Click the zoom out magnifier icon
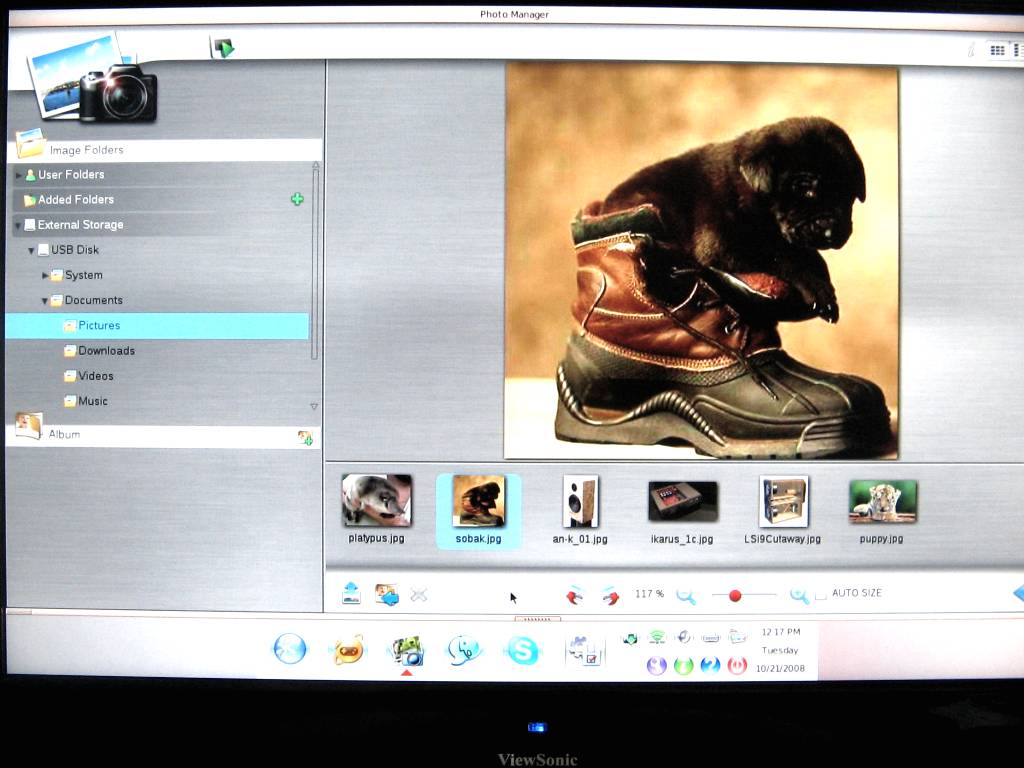The image size is (1024, 768). click(686, 596)
